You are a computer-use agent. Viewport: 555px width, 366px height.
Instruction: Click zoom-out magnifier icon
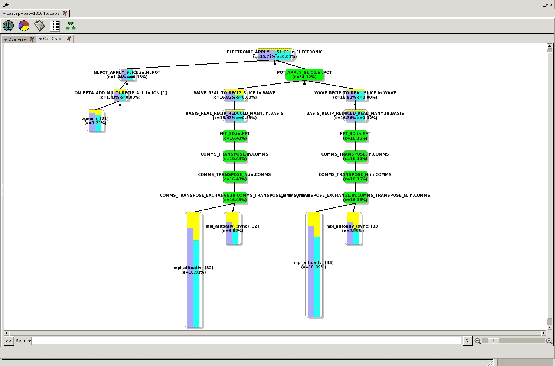(x=477, y=341)
